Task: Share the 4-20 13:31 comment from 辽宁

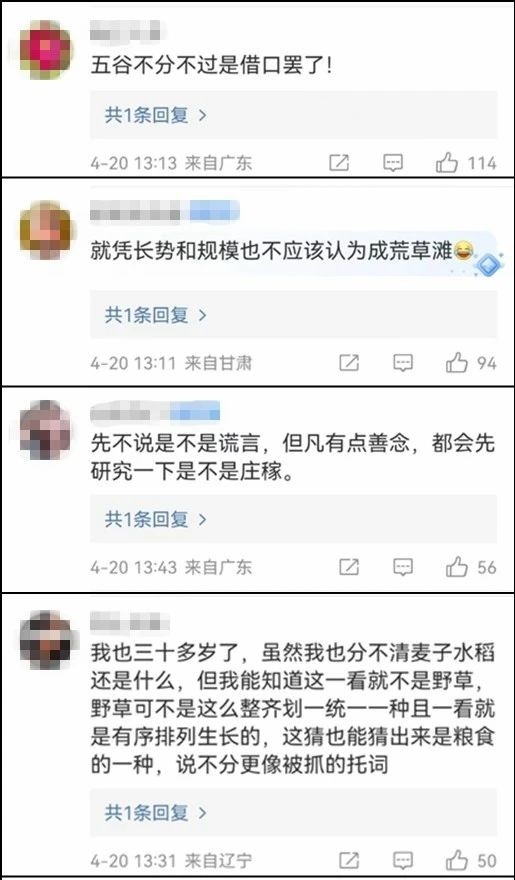Action: tap(349, 860)
